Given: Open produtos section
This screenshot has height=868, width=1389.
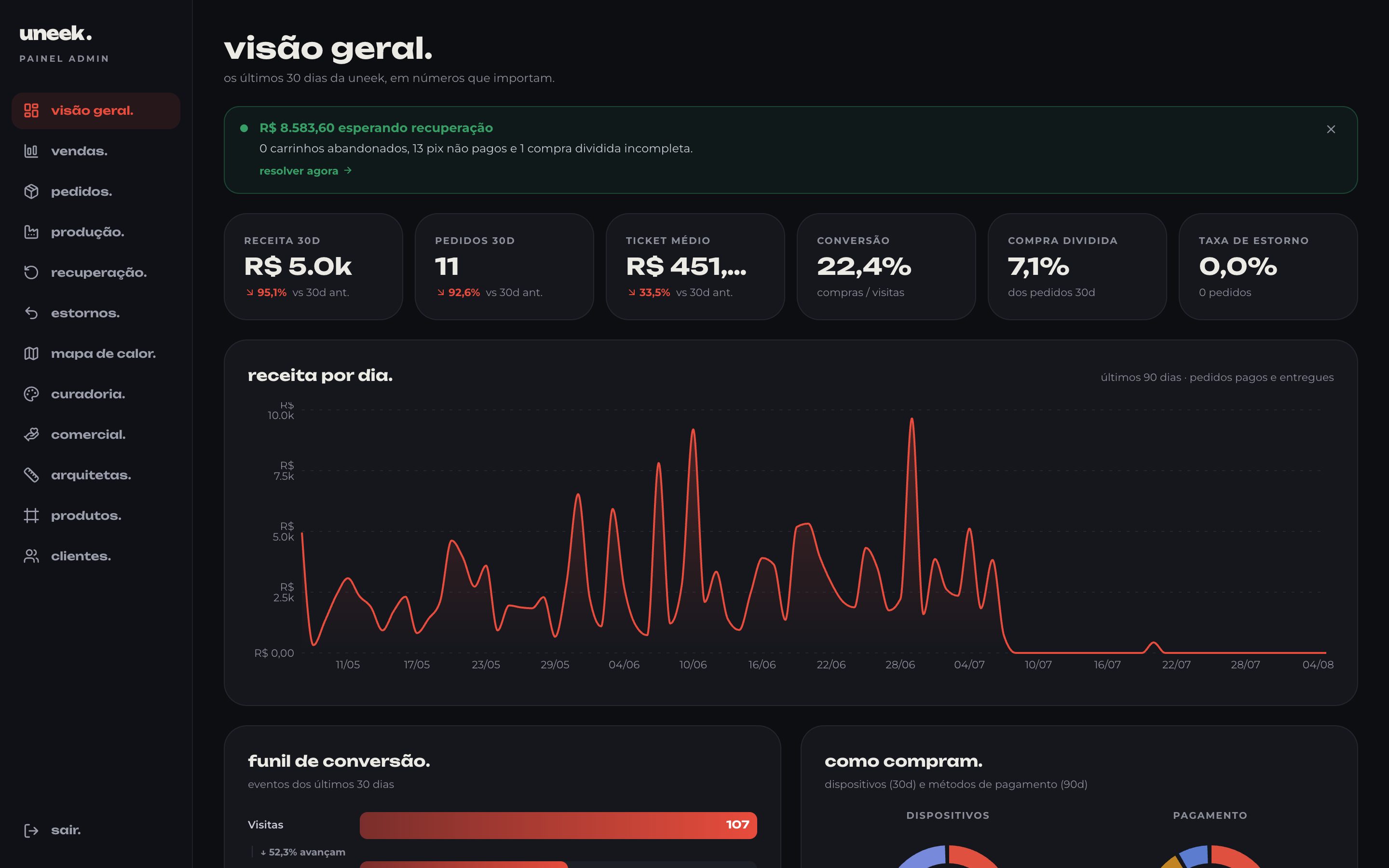Looking at the screenshot, I should 96,515.
